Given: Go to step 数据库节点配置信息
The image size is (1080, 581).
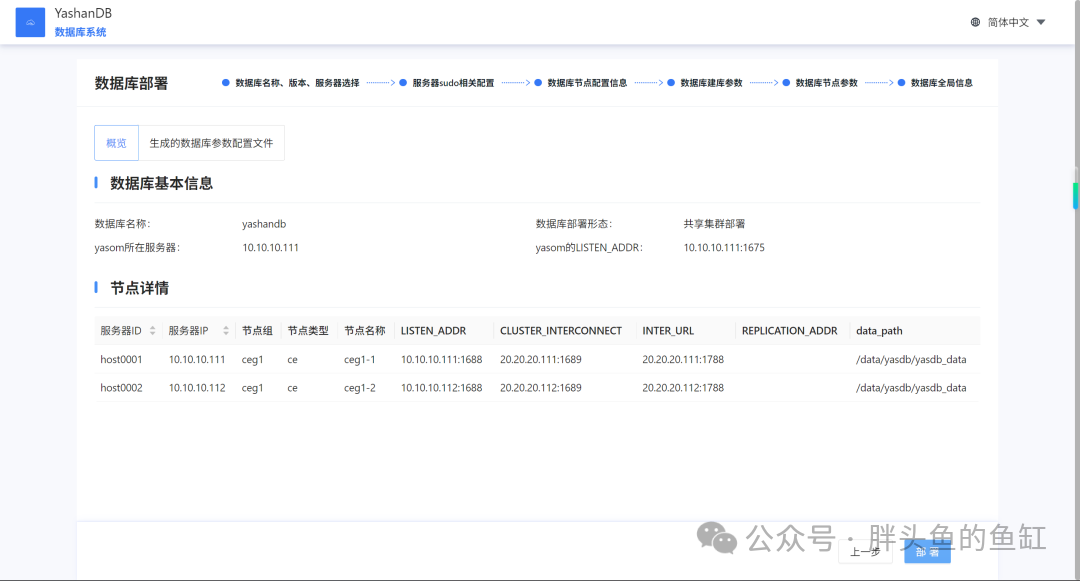Looking at the screenshot, I should [581, 83].
